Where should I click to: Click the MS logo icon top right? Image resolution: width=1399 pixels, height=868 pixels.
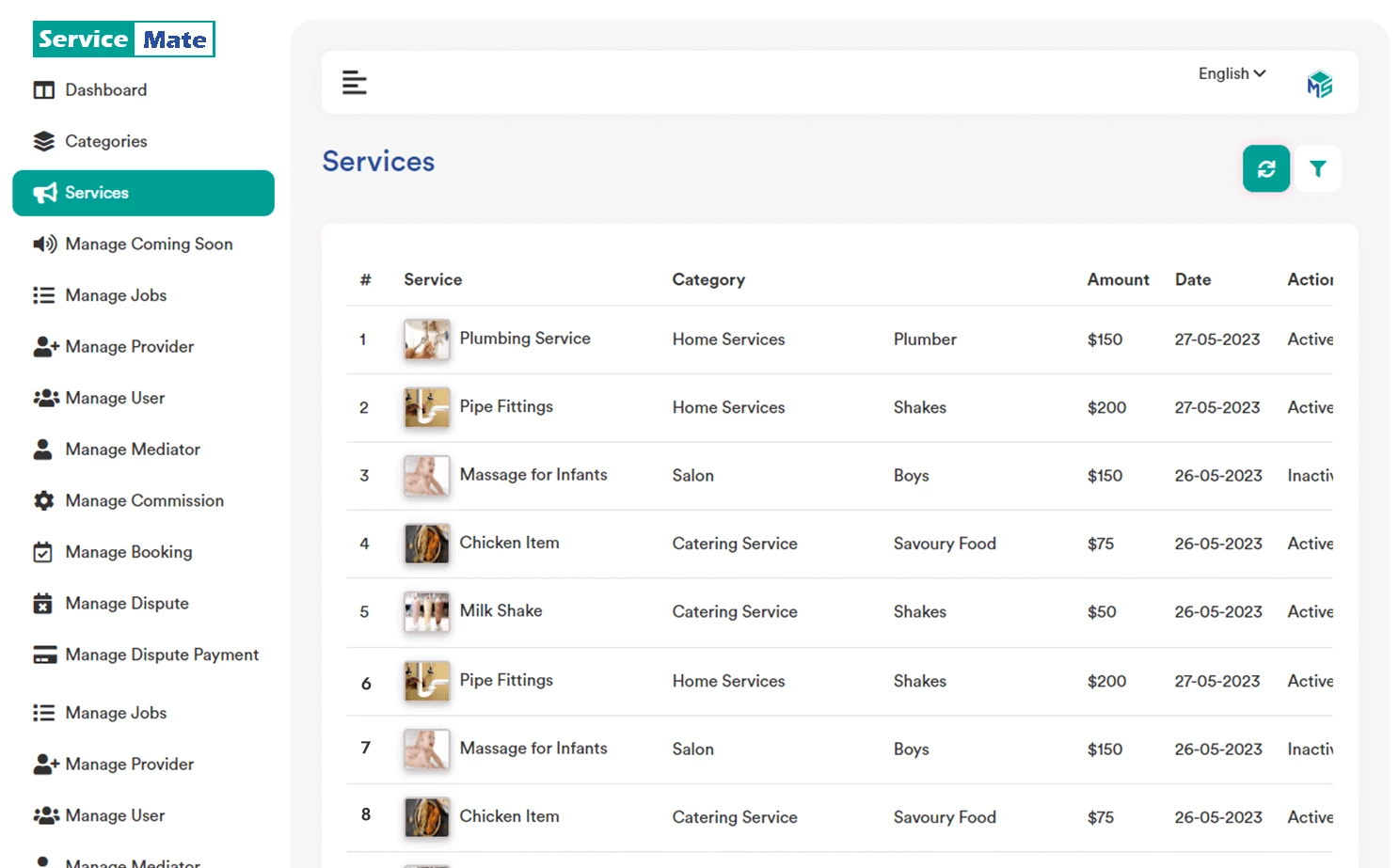[x=1320, y=83]
